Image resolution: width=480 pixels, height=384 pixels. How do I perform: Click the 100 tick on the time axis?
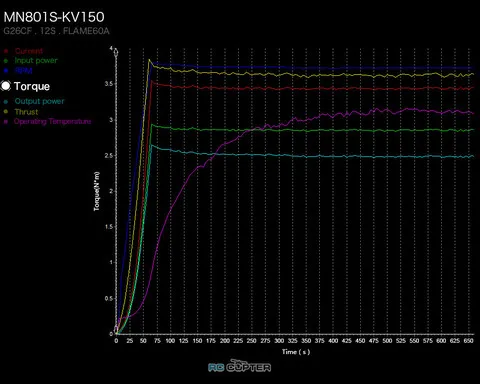[170, 341]
